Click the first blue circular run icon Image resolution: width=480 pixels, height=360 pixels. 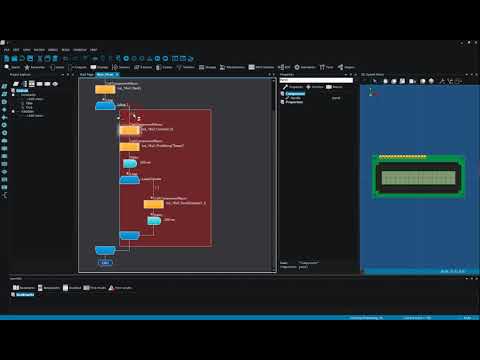[x=126, y=59]
